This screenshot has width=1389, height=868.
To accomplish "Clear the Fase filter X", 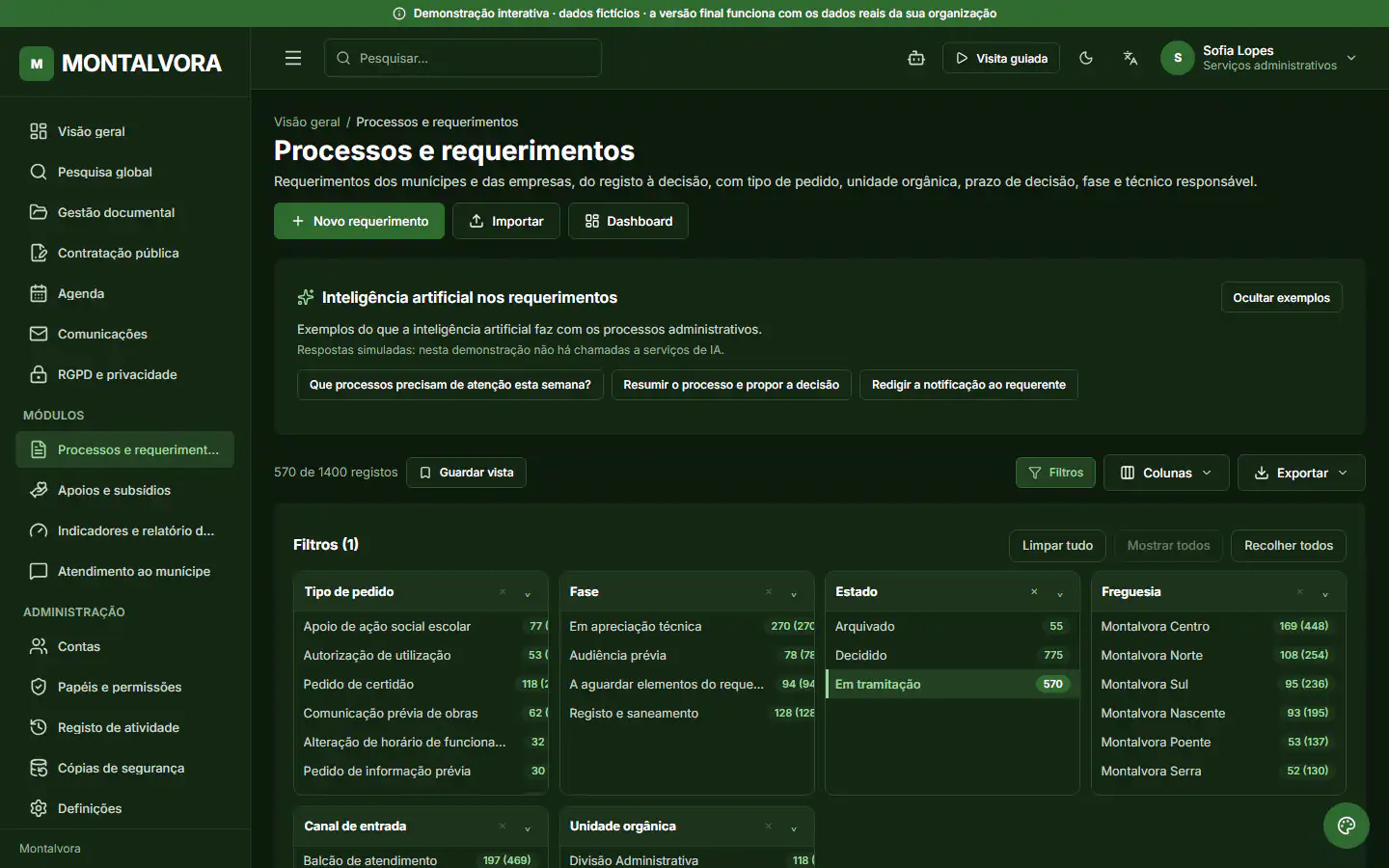I will pyautogui.click(x=769, y=592).
